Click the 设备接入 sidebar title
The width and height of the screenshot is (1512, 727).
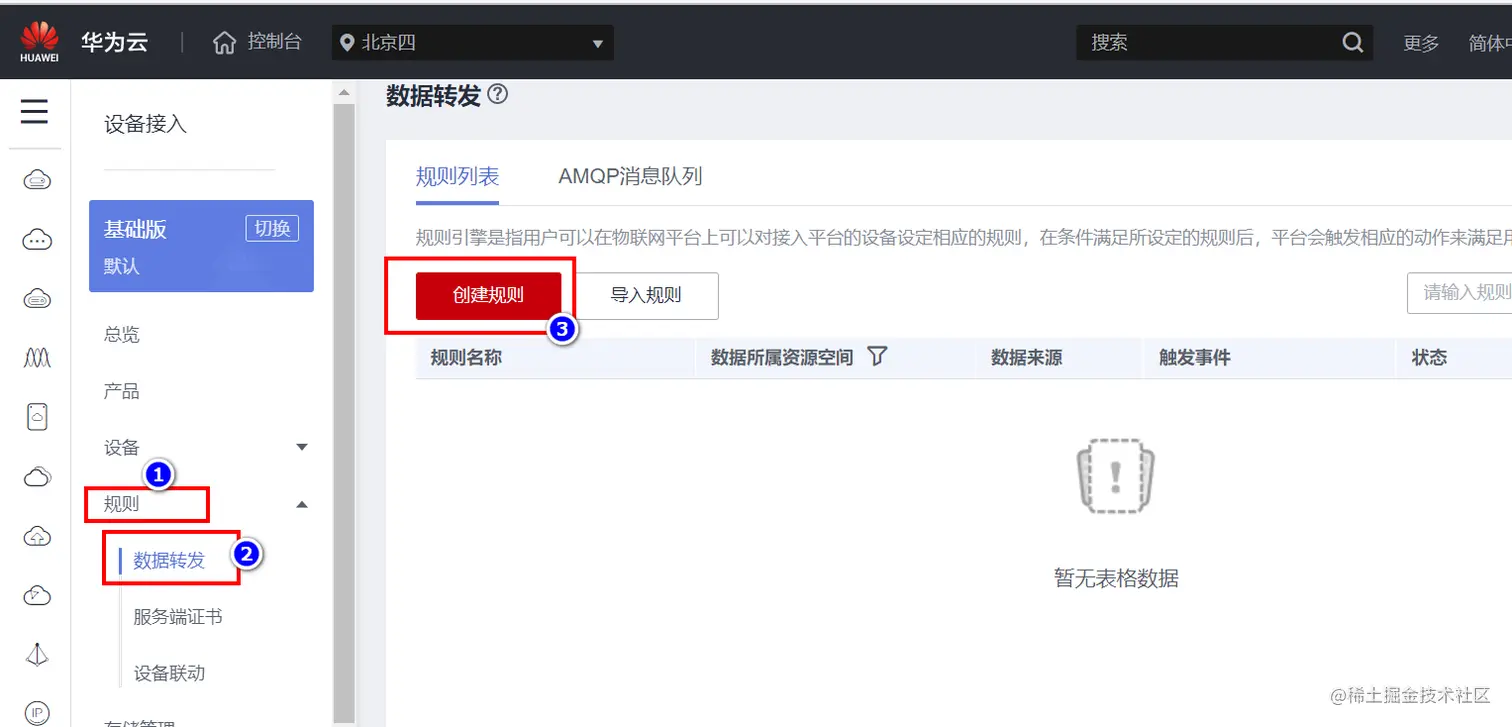(145, 124)
